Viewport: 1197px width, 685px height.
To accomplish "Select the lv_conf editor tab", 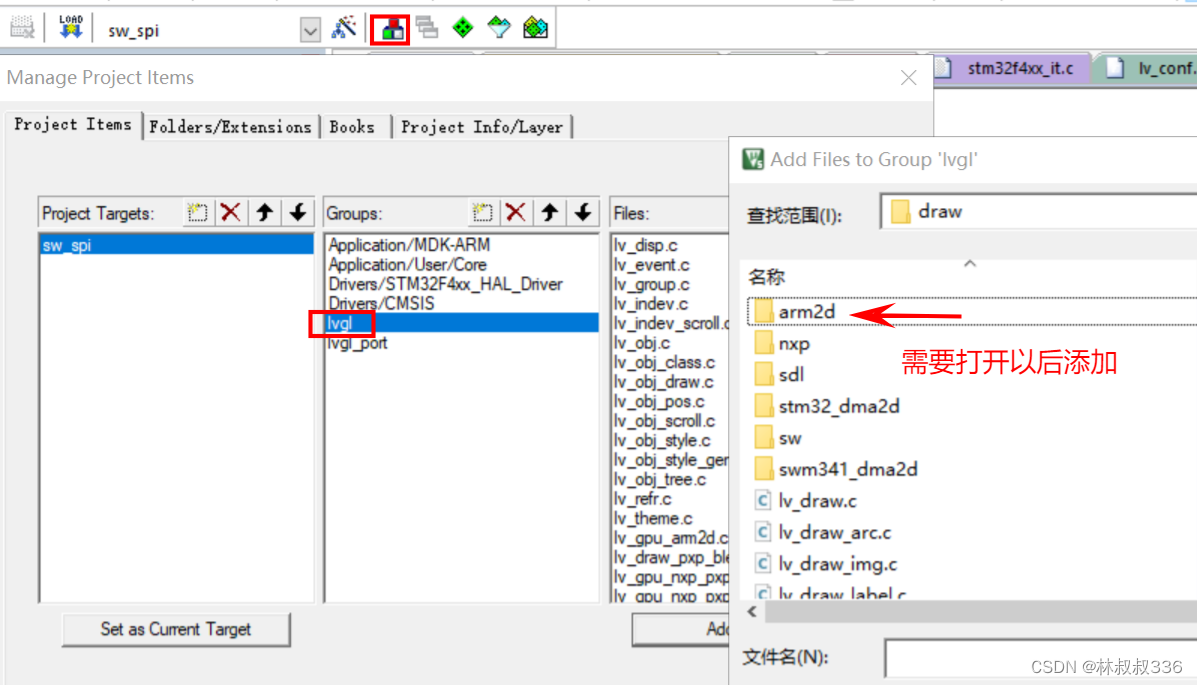I will click(1151, 68).
